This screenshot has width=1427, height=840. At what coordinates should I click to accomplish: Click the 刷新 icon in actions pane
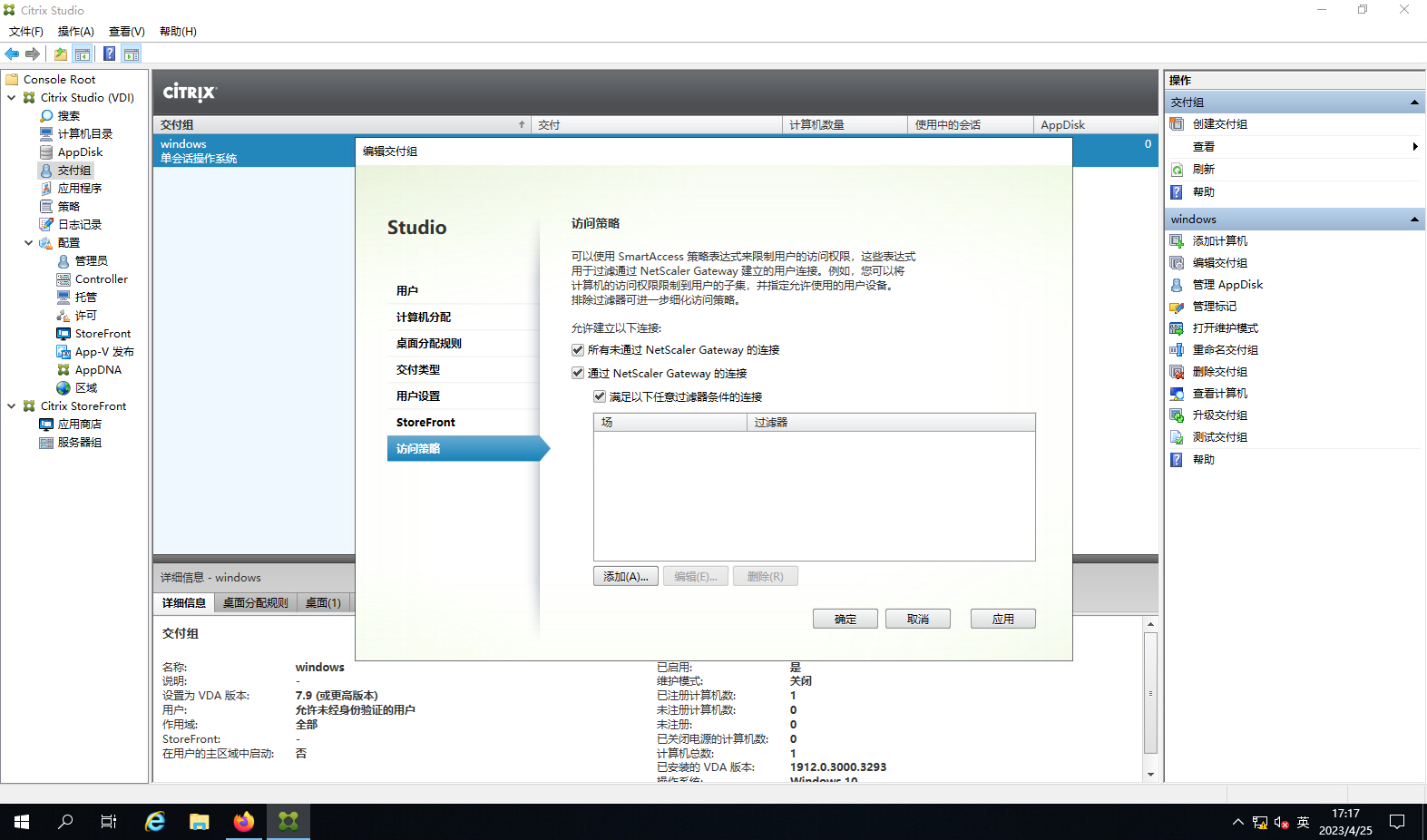pyautogui.click(x=1177, y=170)
